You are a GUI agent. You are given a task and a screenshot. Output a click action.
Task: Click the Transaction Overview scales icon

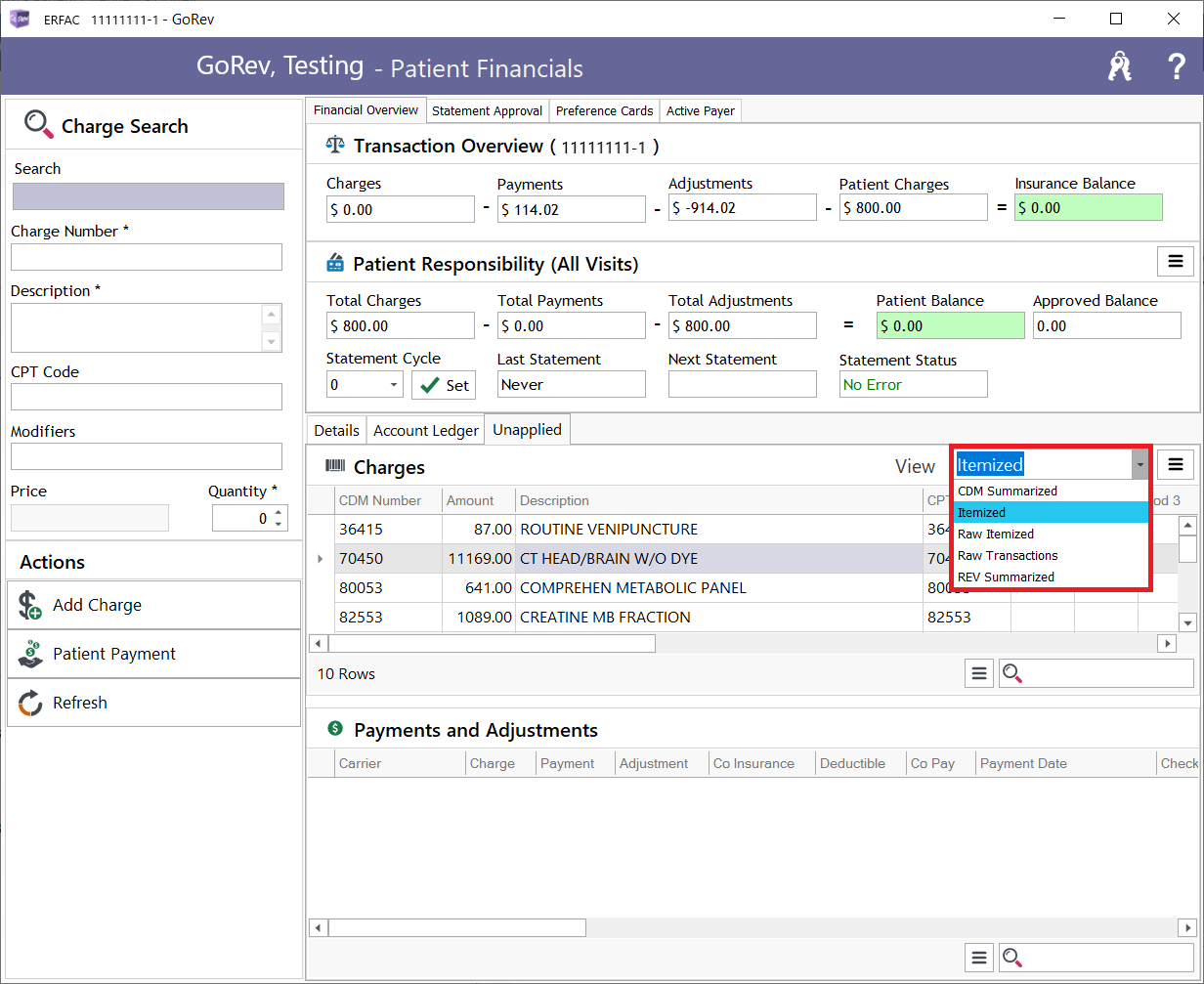coord(335,146)
